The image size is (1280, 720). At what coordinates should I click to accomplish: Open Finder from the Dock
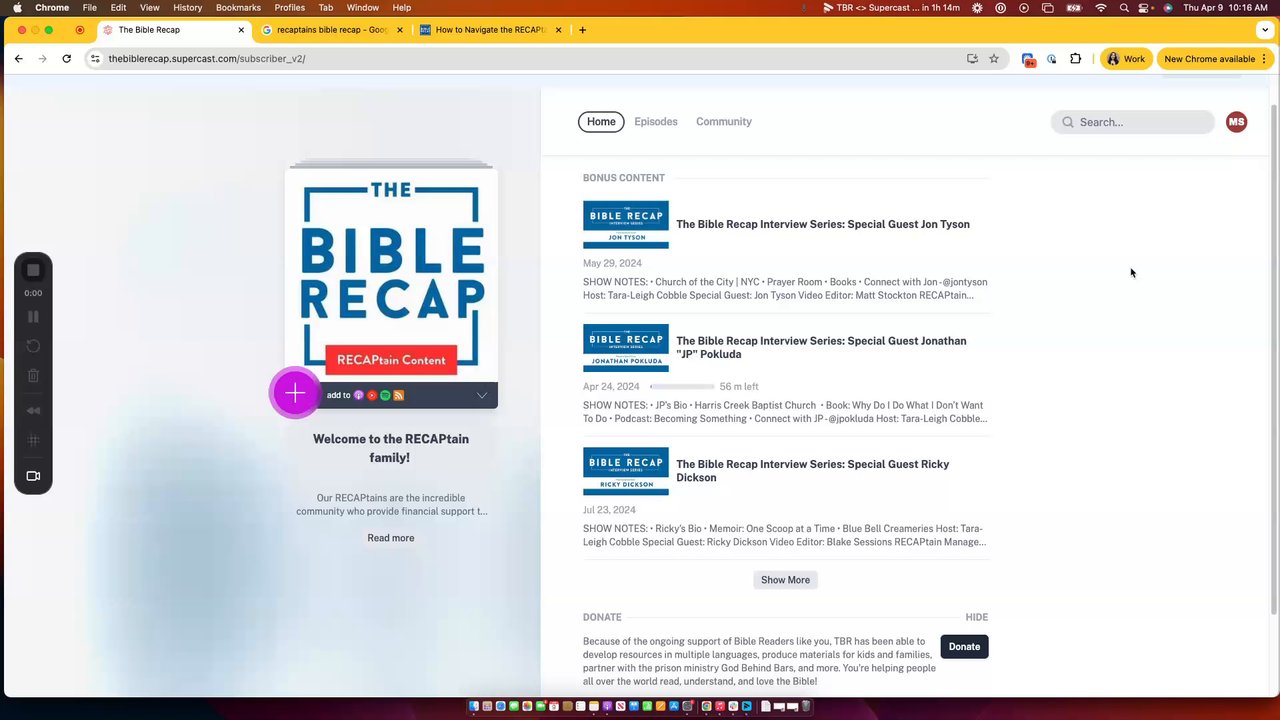point(474,706)
